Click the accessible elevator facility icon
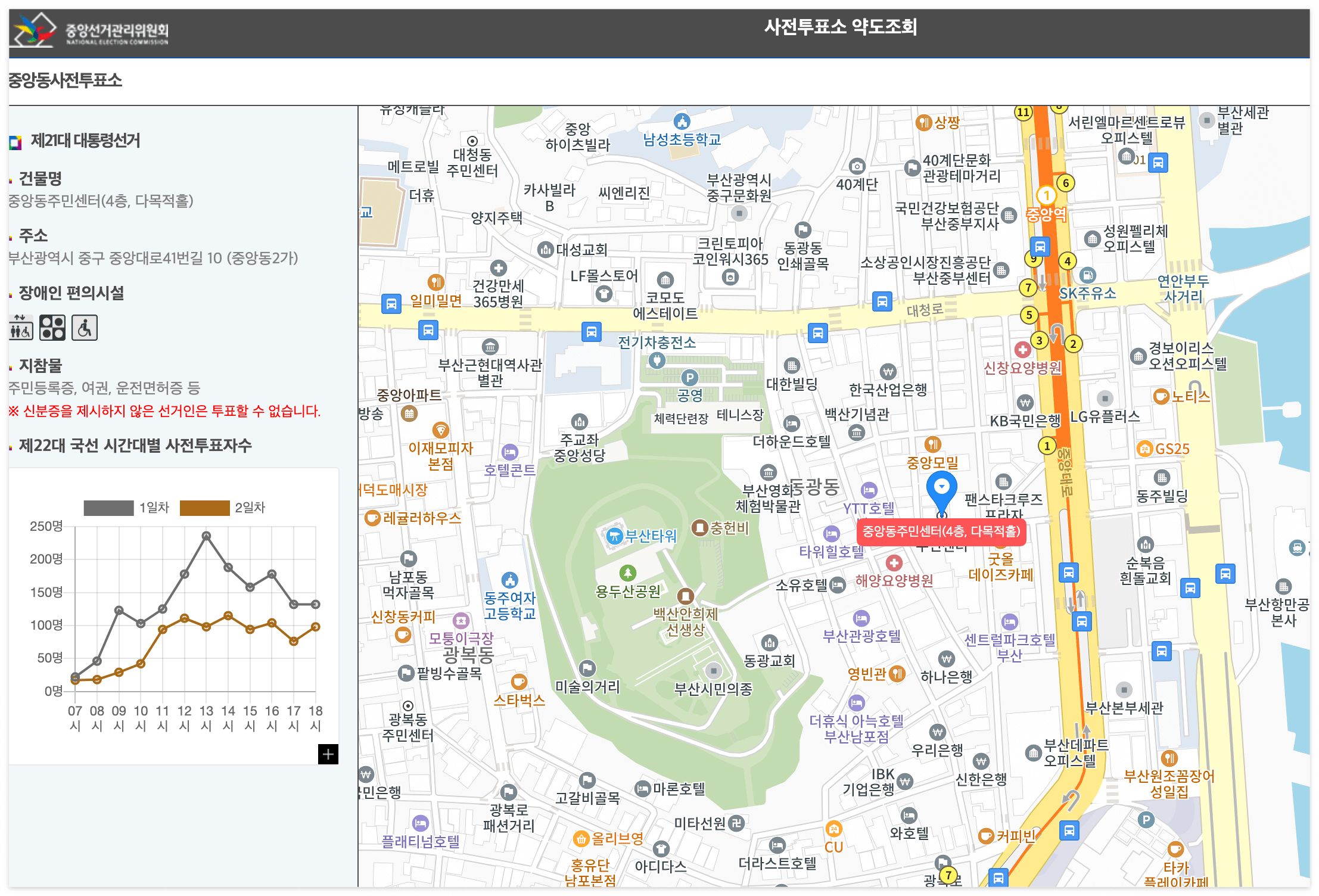Screen dimensions: 1319x896 (21, 328)
